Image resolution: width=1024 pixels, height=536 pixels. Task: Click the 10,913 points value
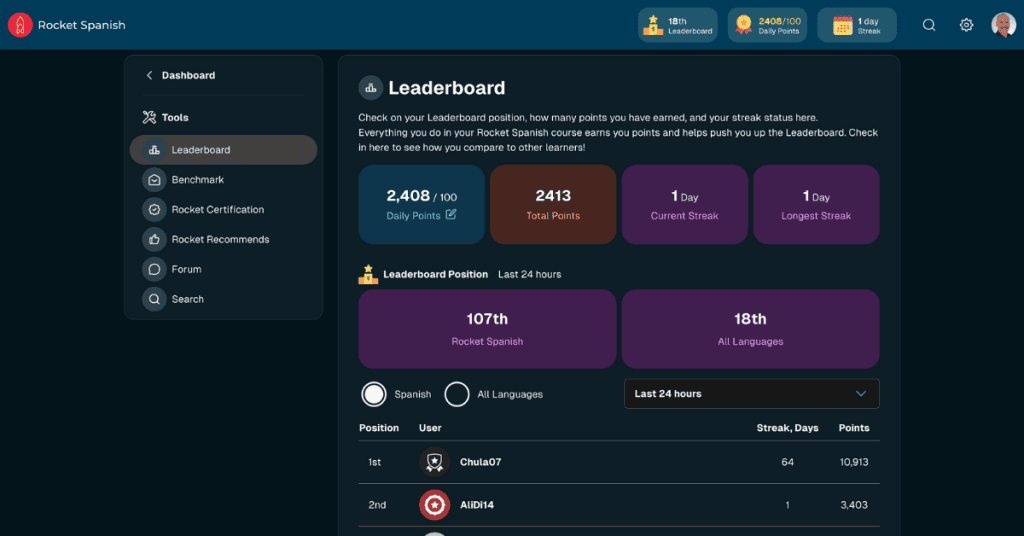point(854,462)
